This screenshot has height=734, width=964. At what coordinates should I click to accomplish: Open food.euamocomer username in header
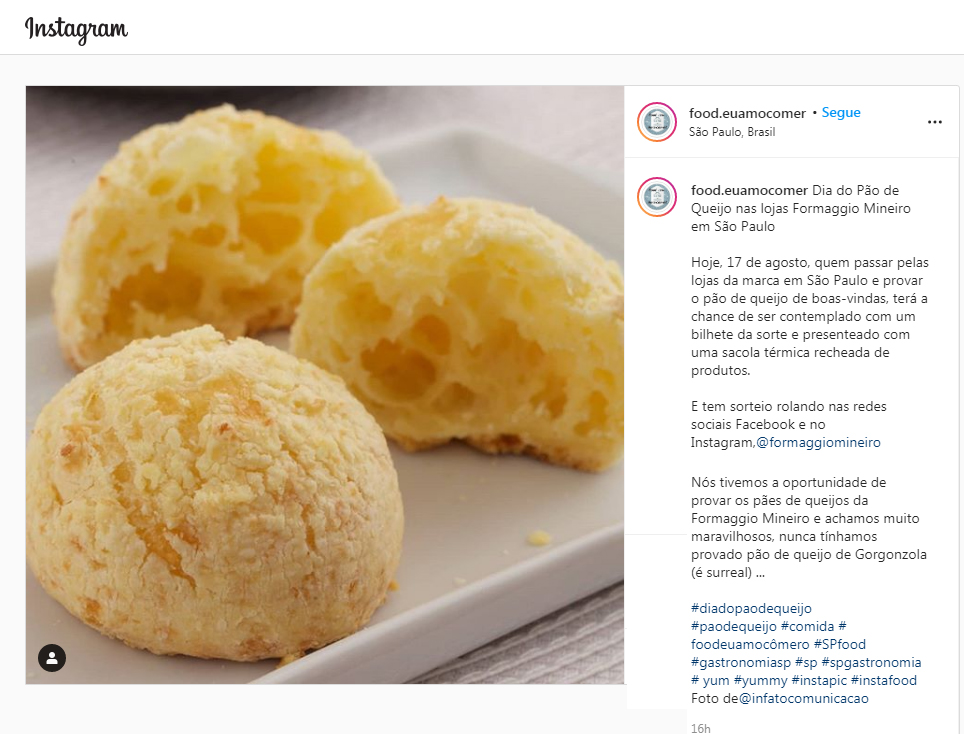tap(747, 113)
